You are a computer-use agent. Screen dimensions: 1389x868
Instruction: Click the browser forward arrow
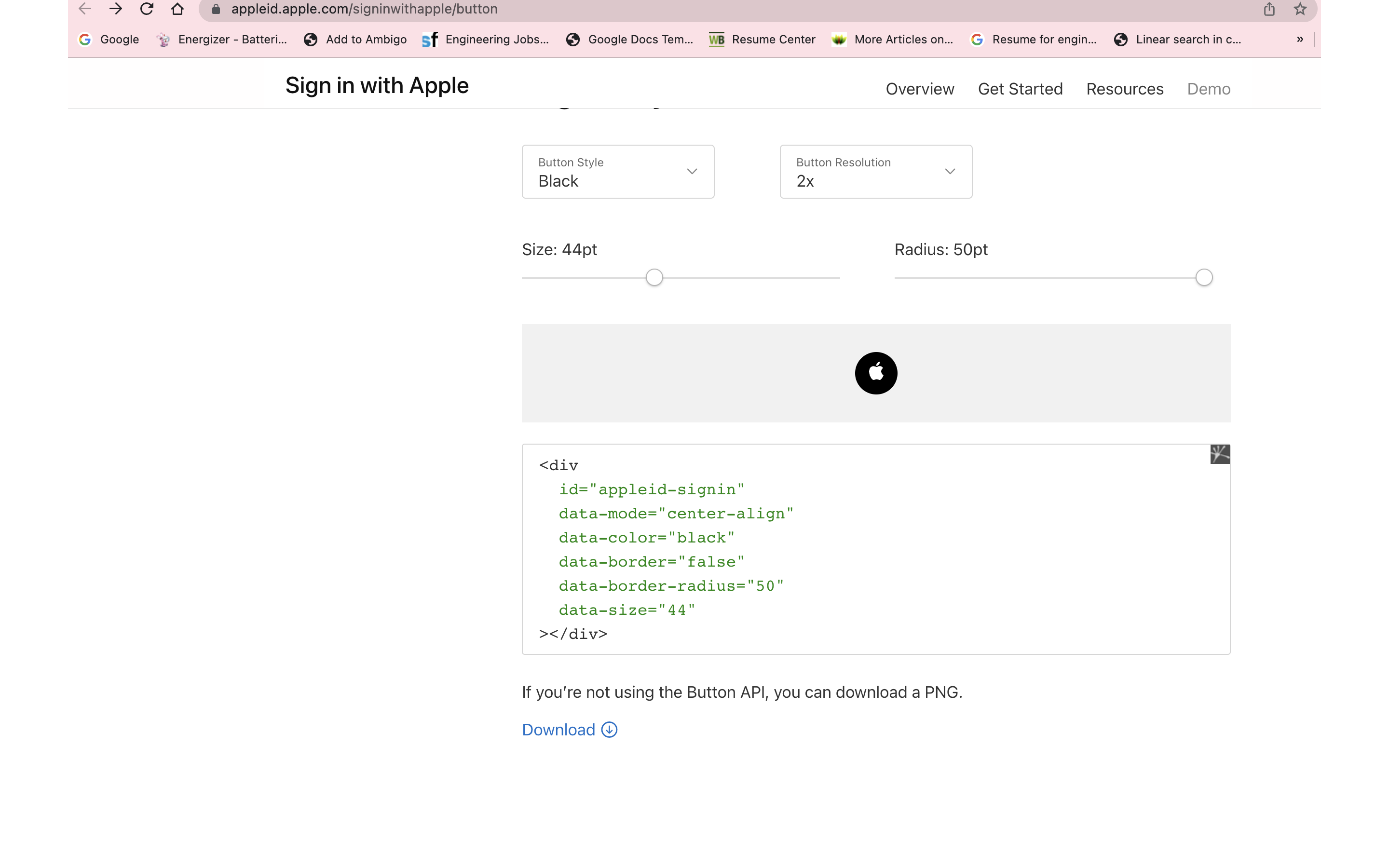(116, 9)
